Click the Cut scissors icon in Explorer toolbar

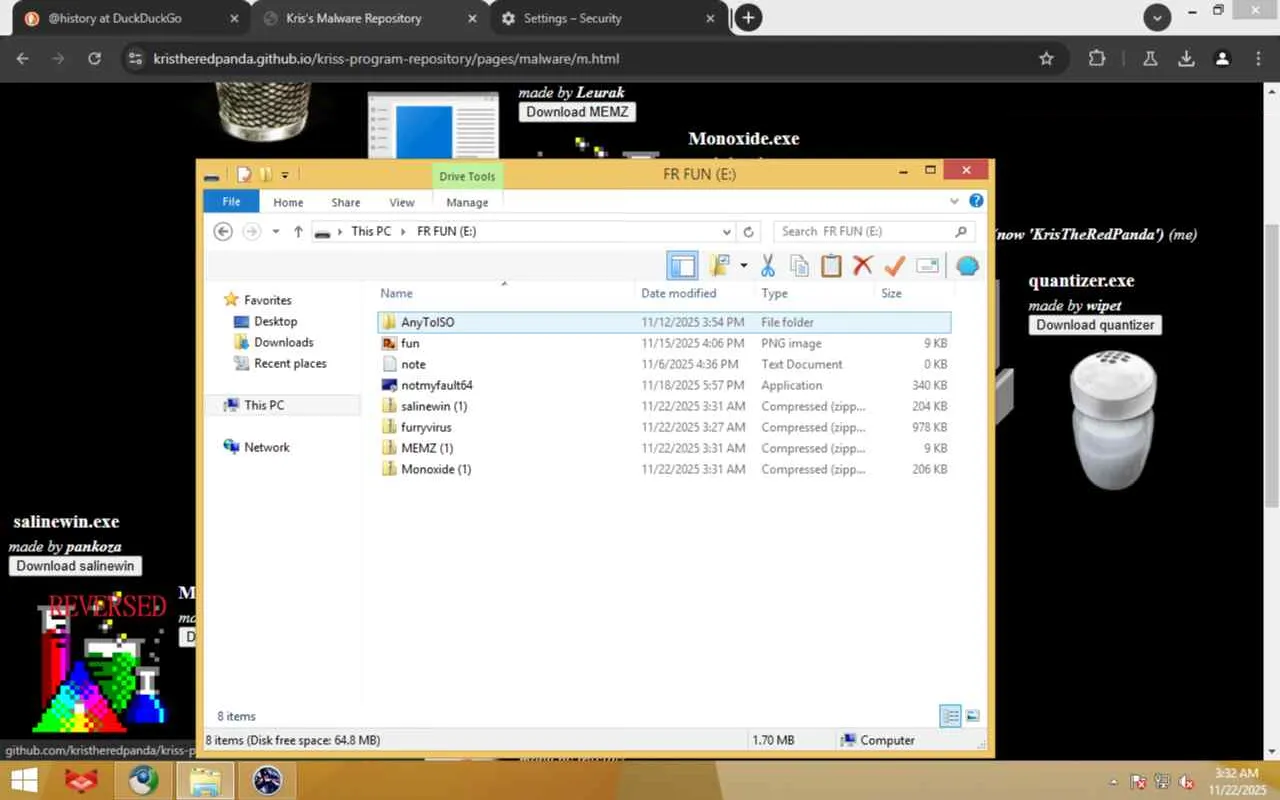(x=768, y=265)
